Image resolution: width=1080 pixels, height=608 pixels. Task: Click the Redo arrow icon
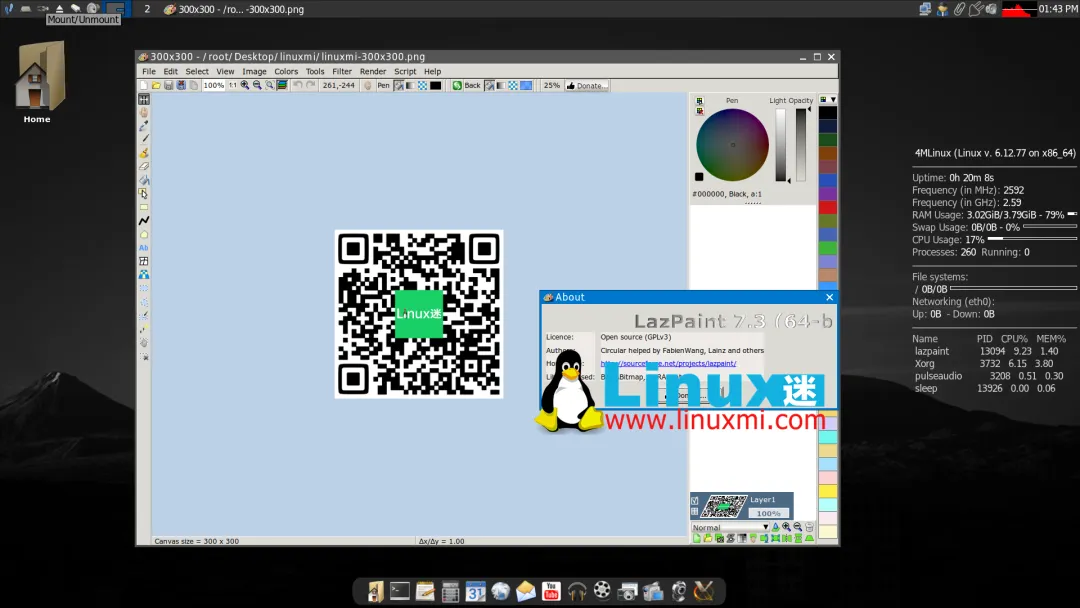311,85
